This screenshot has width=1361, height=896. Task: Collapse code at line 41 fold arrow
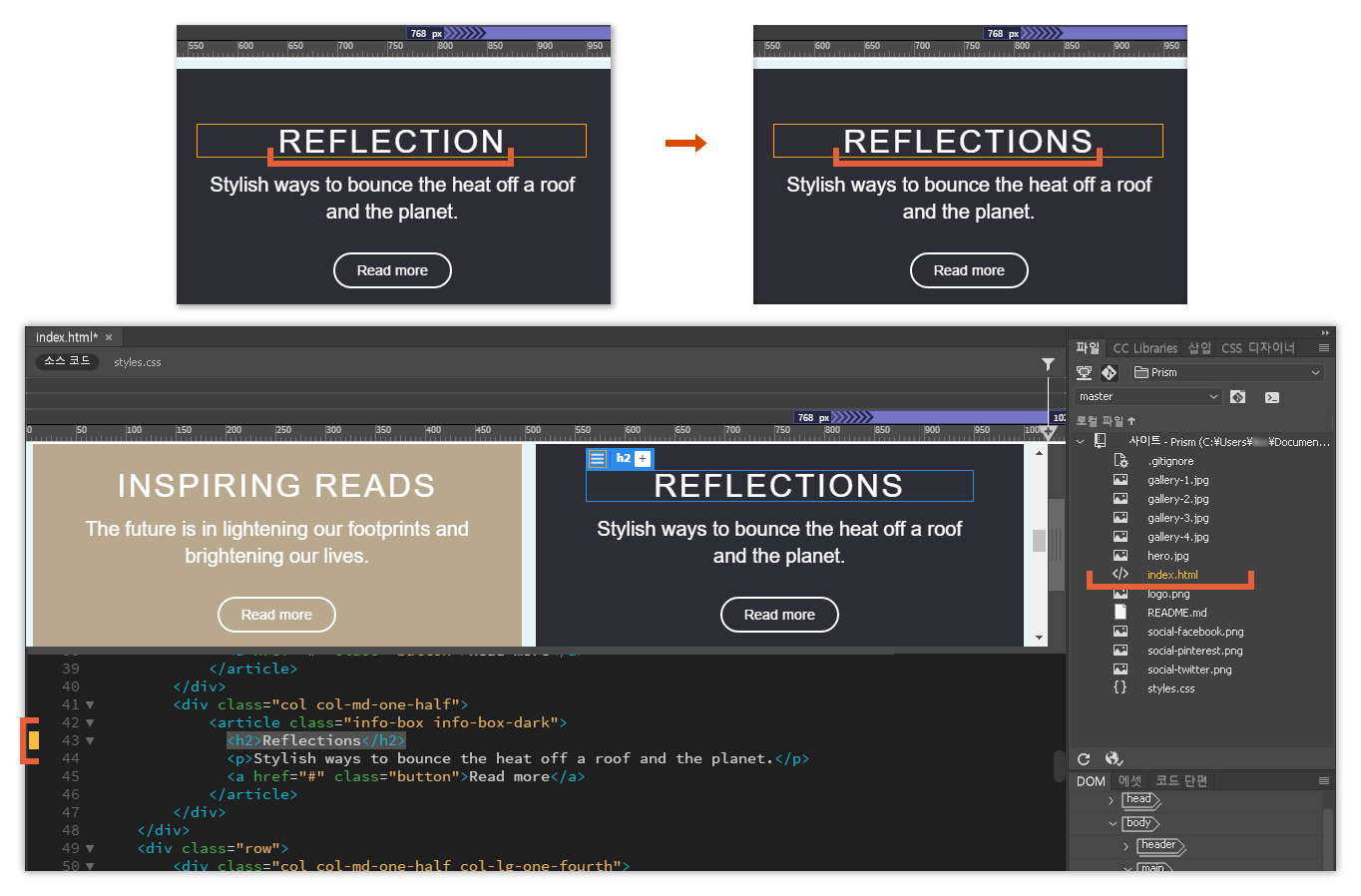tap(90, 705)
